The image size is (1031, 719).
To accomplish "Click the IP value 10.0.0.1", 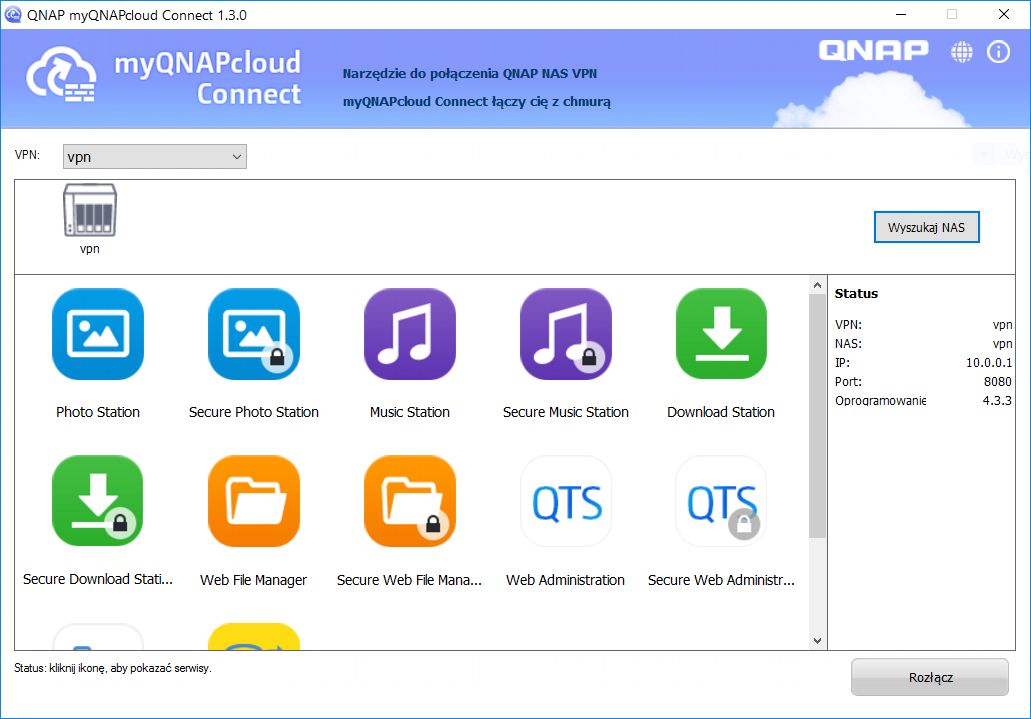I will (x=989, y=362).
